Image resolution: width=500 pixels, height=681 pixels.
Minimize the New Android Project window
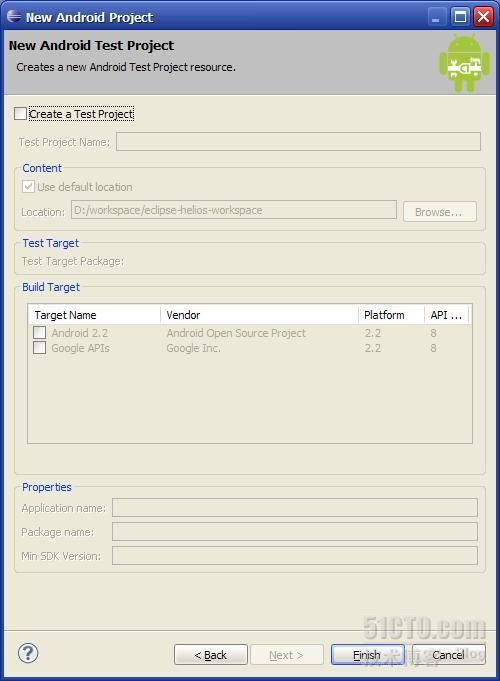pos(435,17)
